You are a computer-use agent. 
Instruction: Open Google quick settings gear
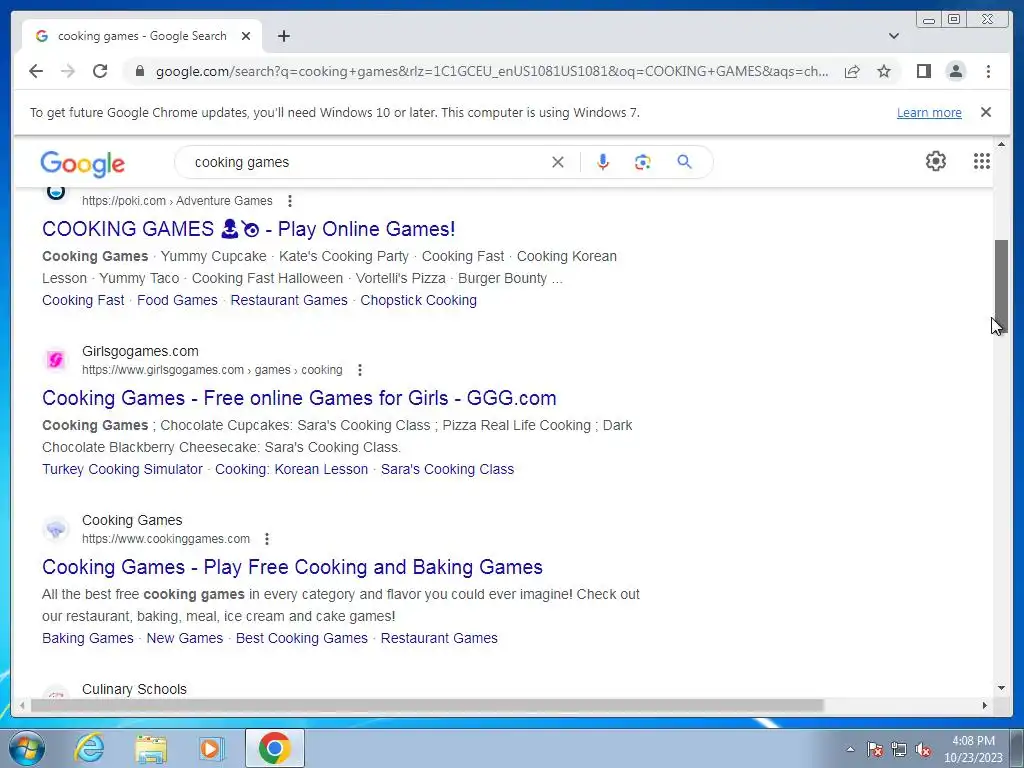pyautogui.click(x=936, y=161)
